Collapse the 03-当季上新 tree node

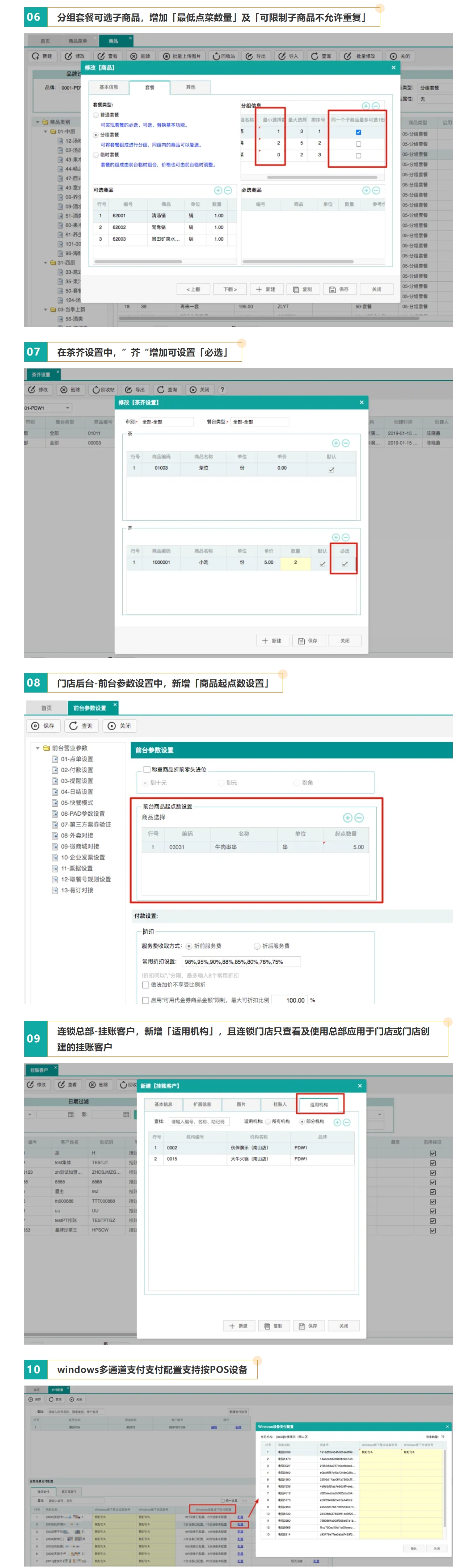(x=45, y=309)
